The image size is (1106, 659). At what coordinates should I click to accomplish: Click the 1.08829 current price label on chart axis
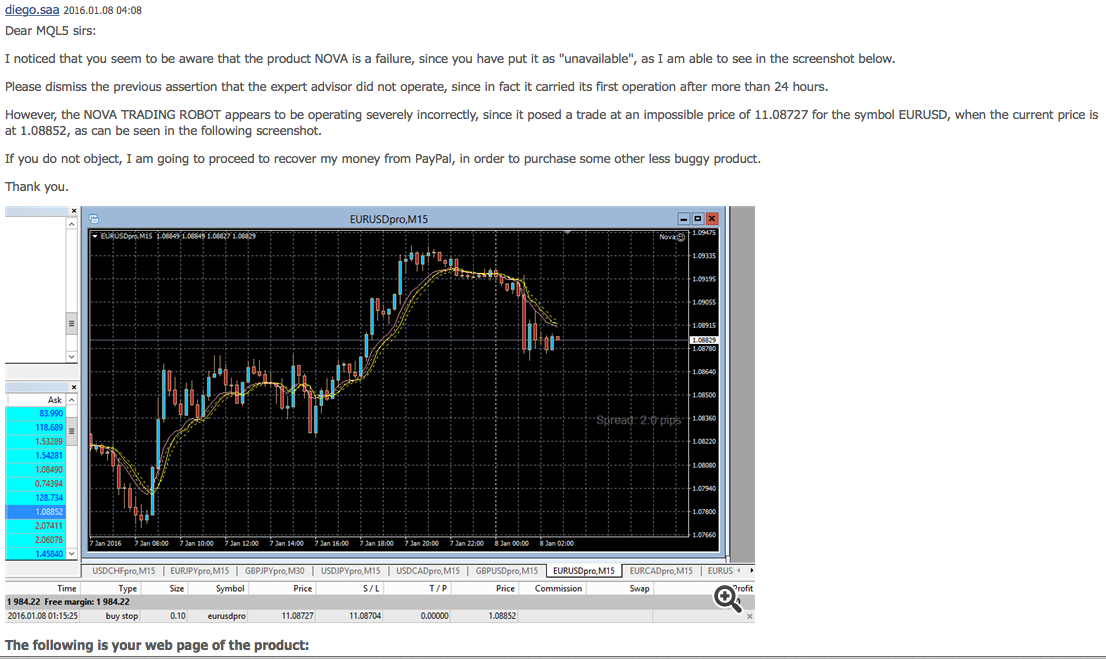pos(703,340)
